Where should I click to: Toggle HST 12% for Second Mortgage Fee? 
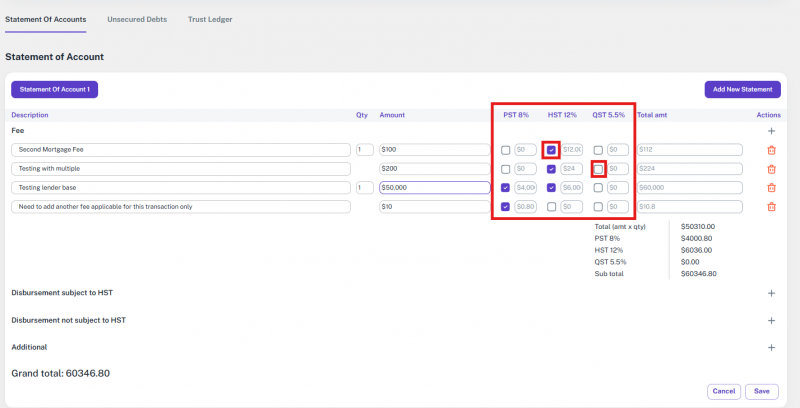(x=552, y=150)
